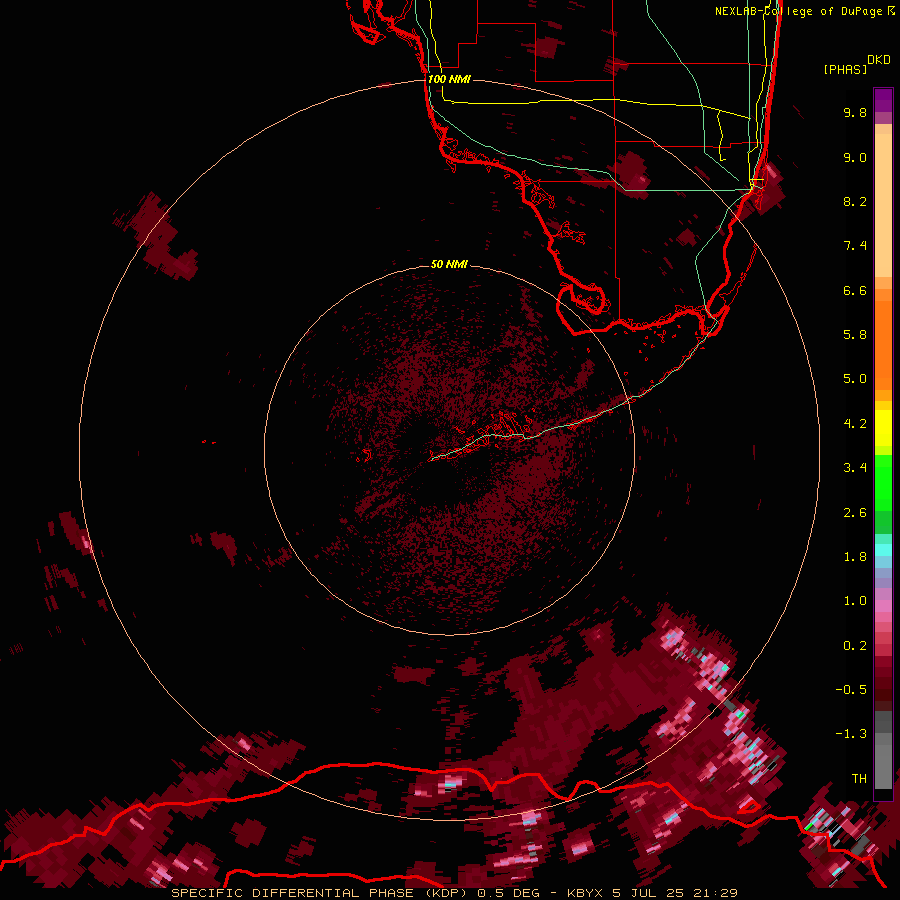Click the -1.3 value on the scale
900x900 pixels.
pyautogui.click(x=851, y=734)
